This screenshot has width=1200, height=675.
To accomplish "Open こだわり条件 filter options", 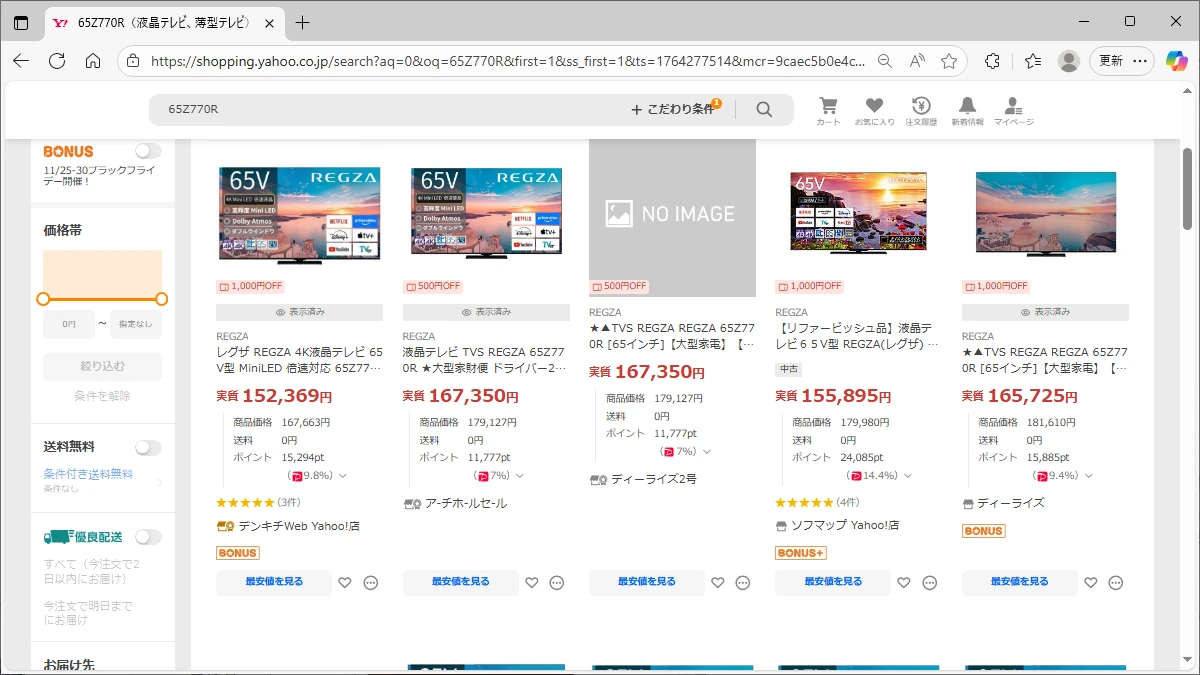I will click(x=673, y=110).
